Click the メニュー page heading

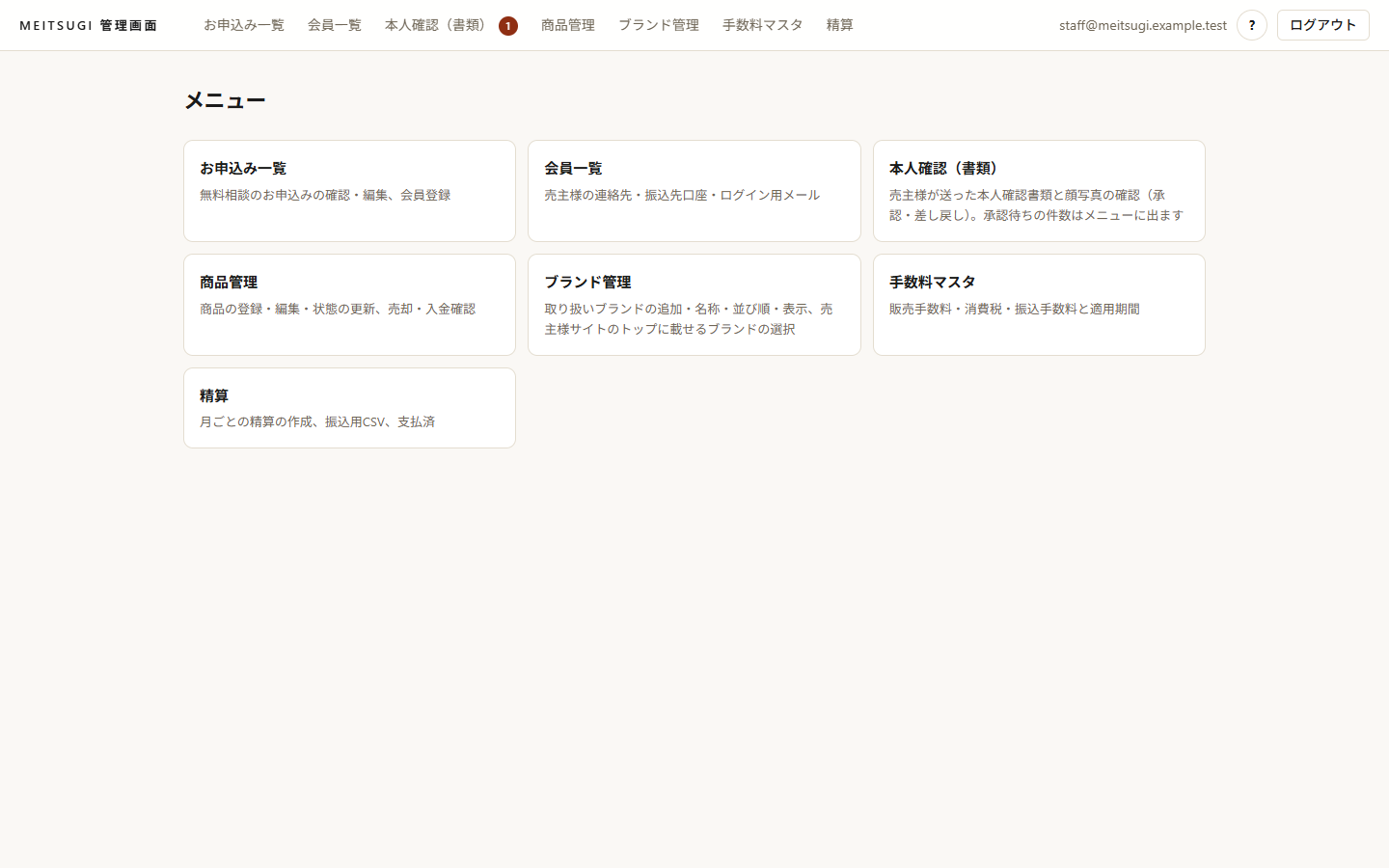(x=225, y=100)
